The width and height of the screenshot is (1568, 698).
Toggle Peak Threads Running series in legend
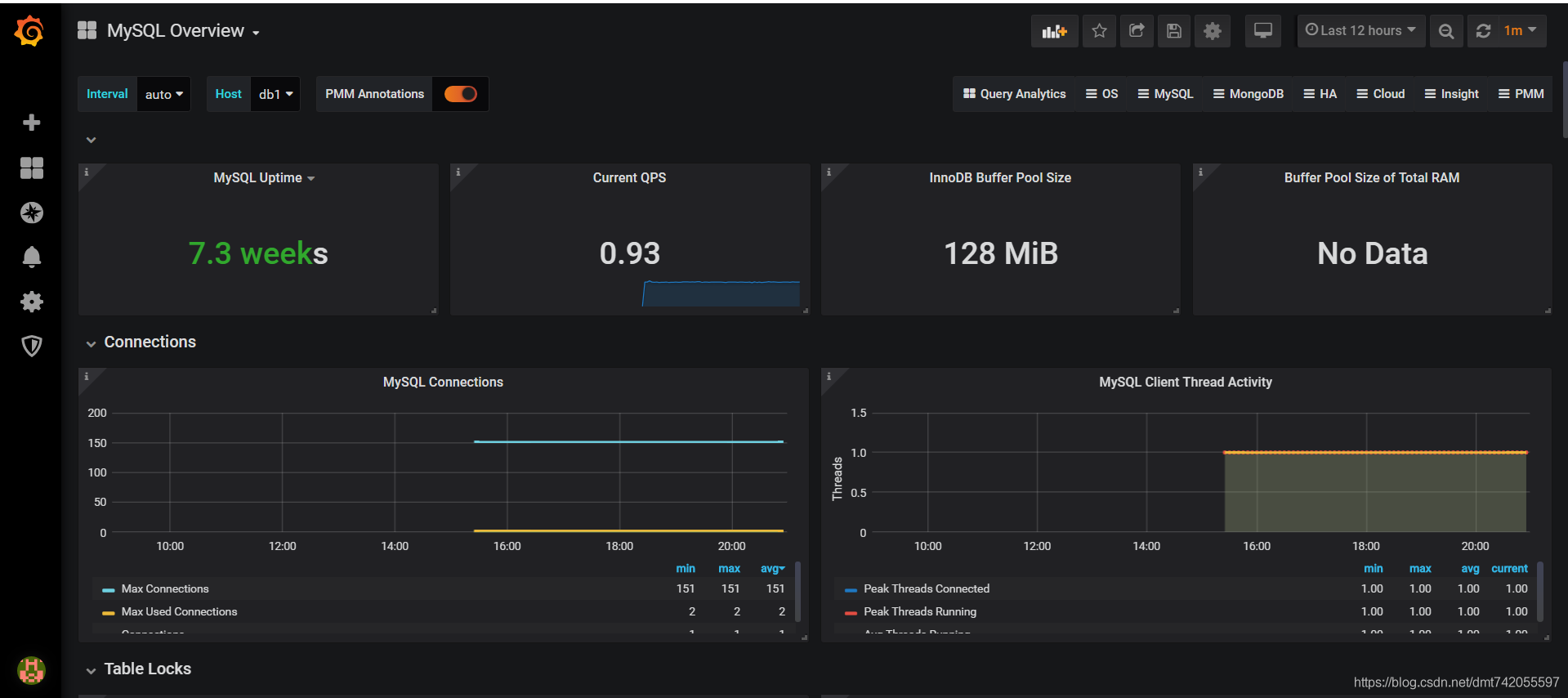(x=920, y=611)
